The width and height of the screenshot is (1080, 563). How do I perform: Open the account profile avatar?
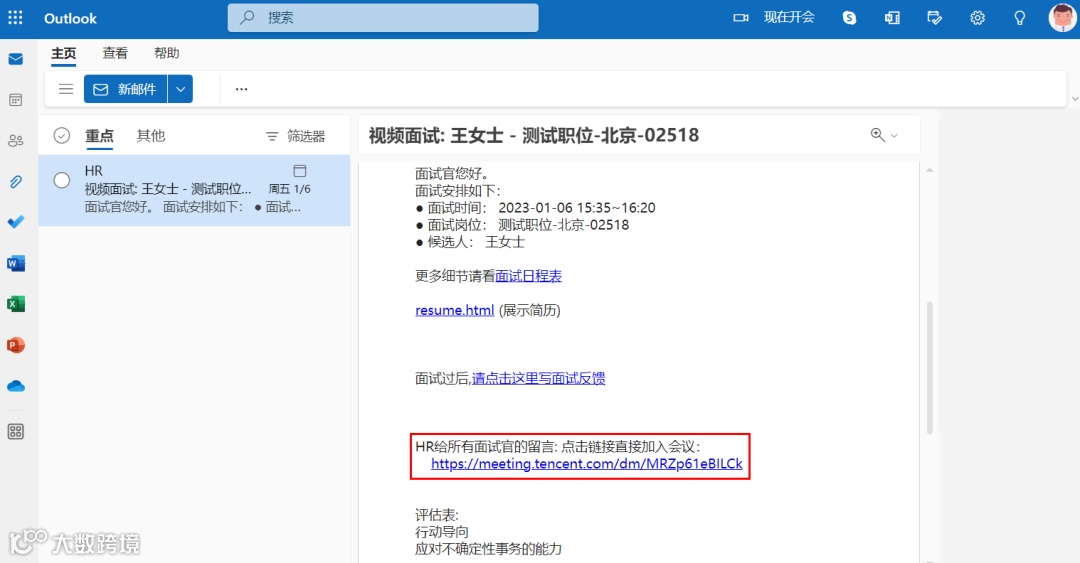(1063, 18)
